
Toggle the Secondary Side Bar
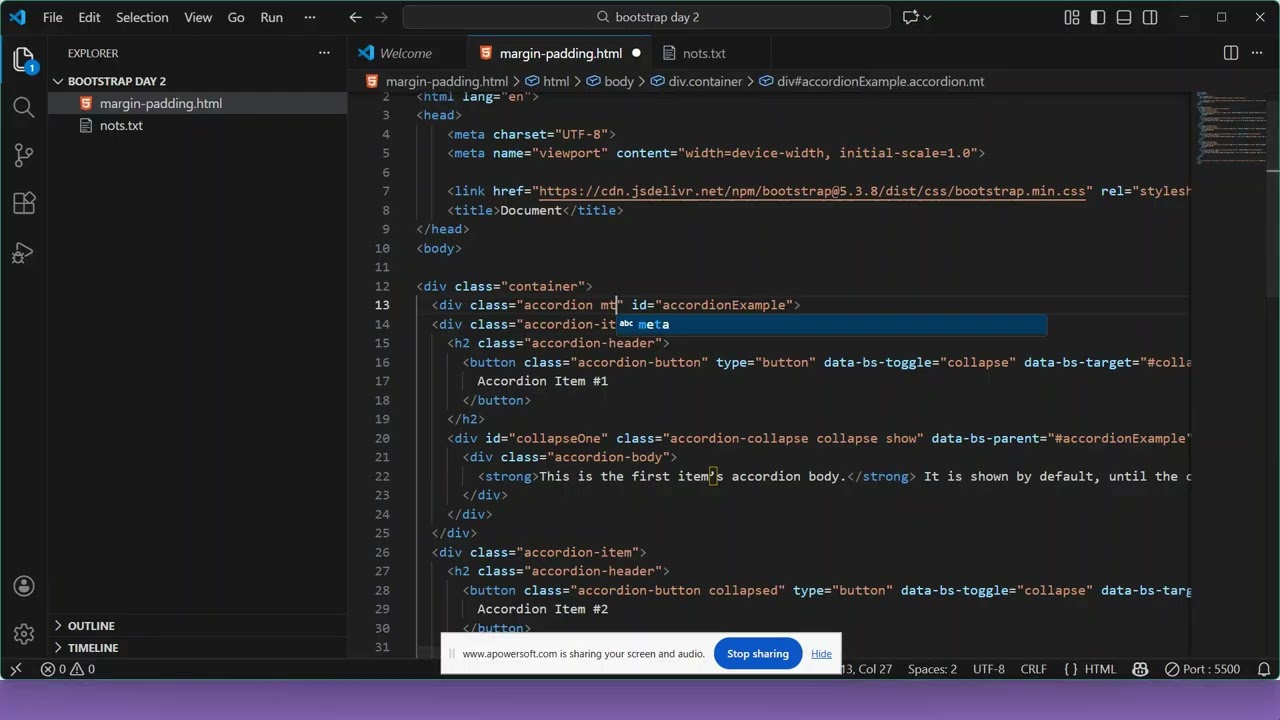point(1150,17)
